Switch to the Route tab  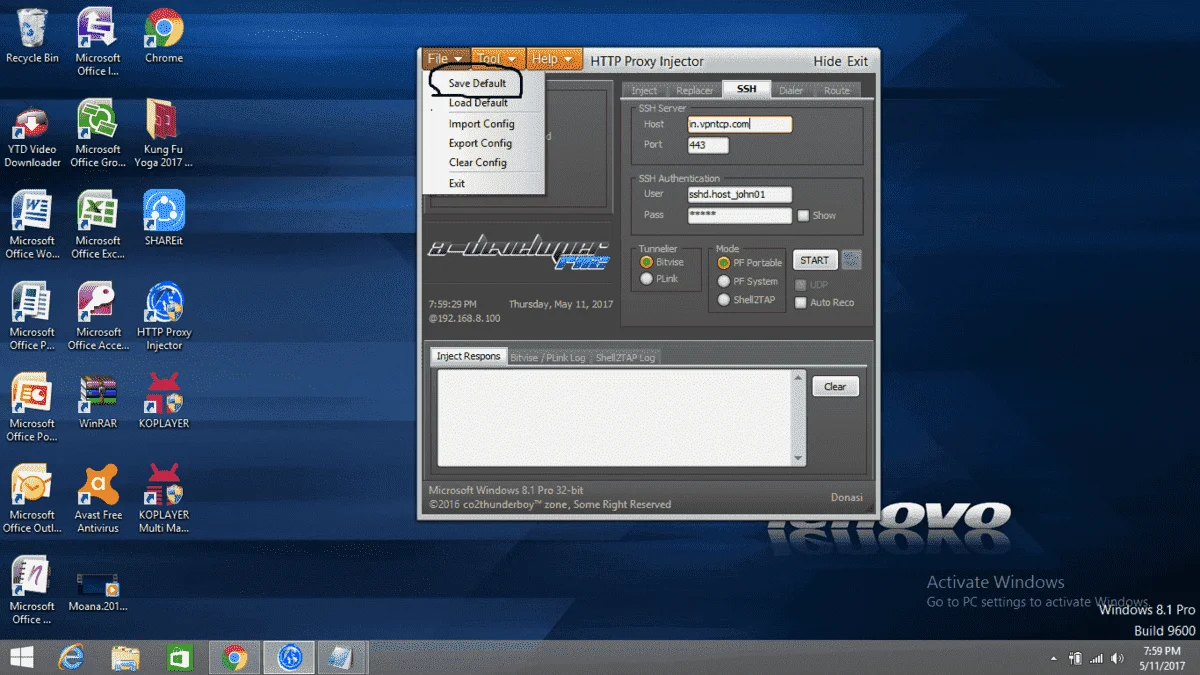point(837,90)
